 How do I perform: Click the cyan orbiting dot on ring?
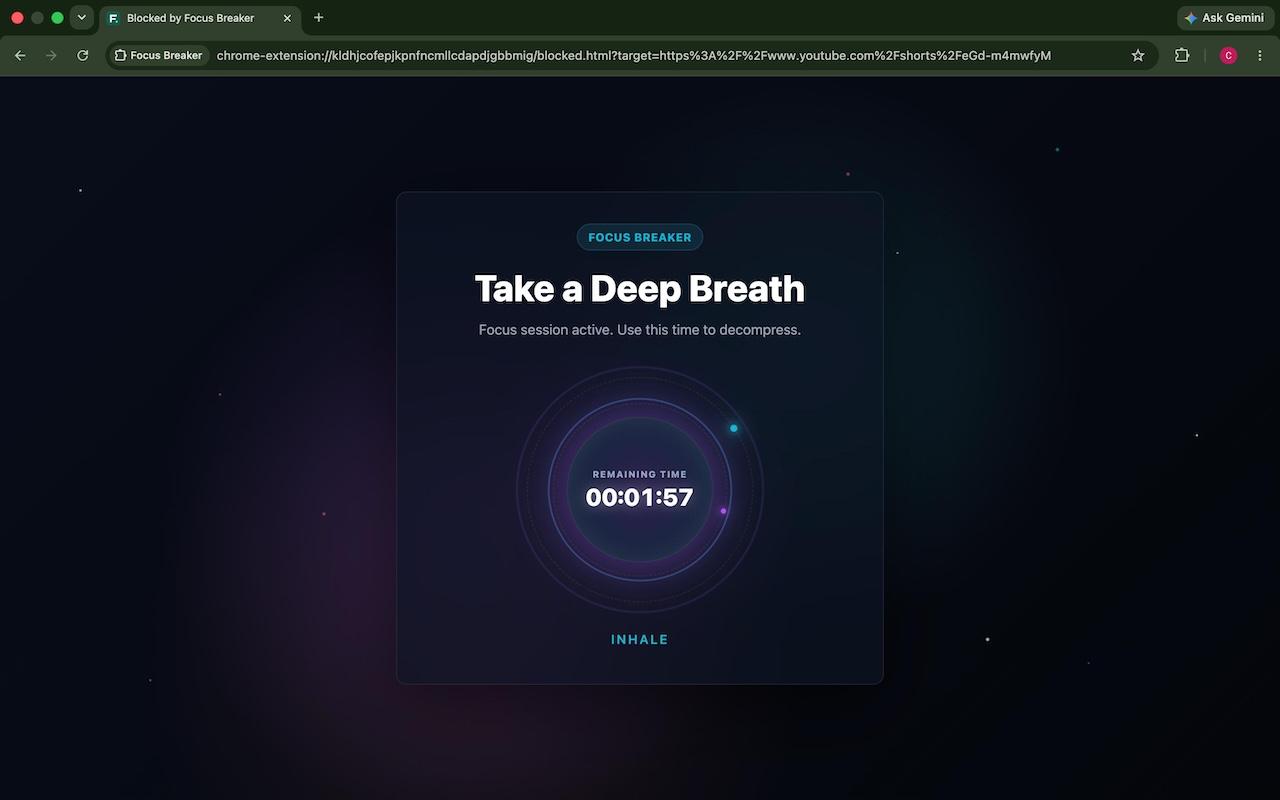[734, 428]
